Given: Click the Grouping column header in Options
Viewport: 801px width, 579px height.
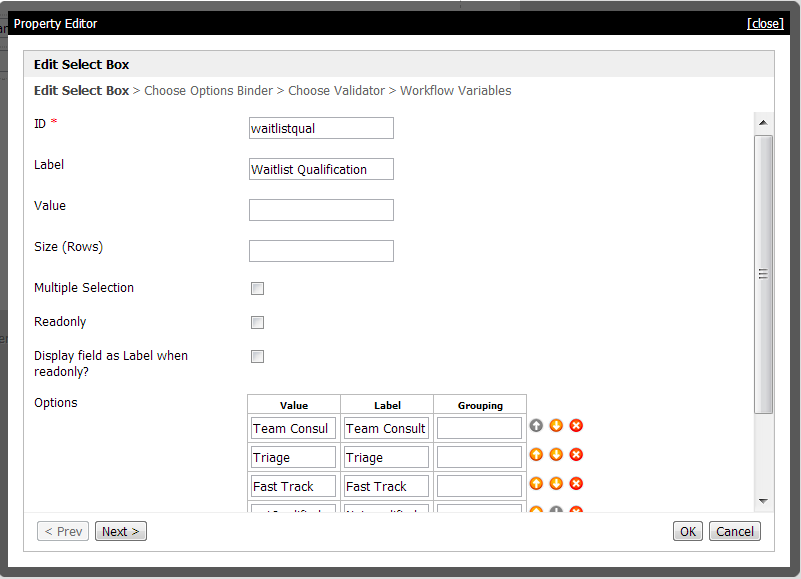Looking at the screenshot, I should click(x=480, y=405).
